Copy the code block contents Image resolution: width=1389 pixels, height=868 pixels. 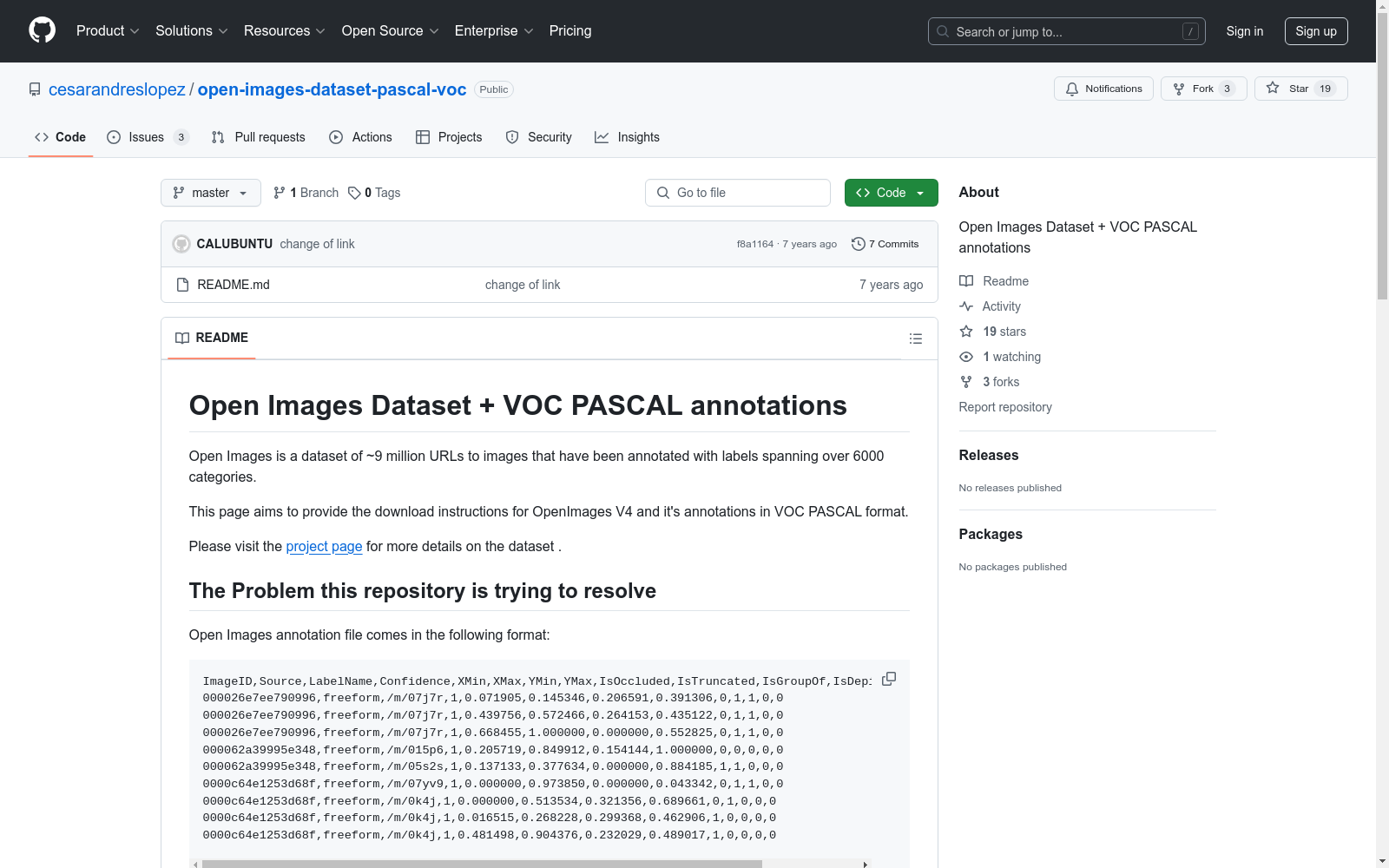click(x=889, y=679)
